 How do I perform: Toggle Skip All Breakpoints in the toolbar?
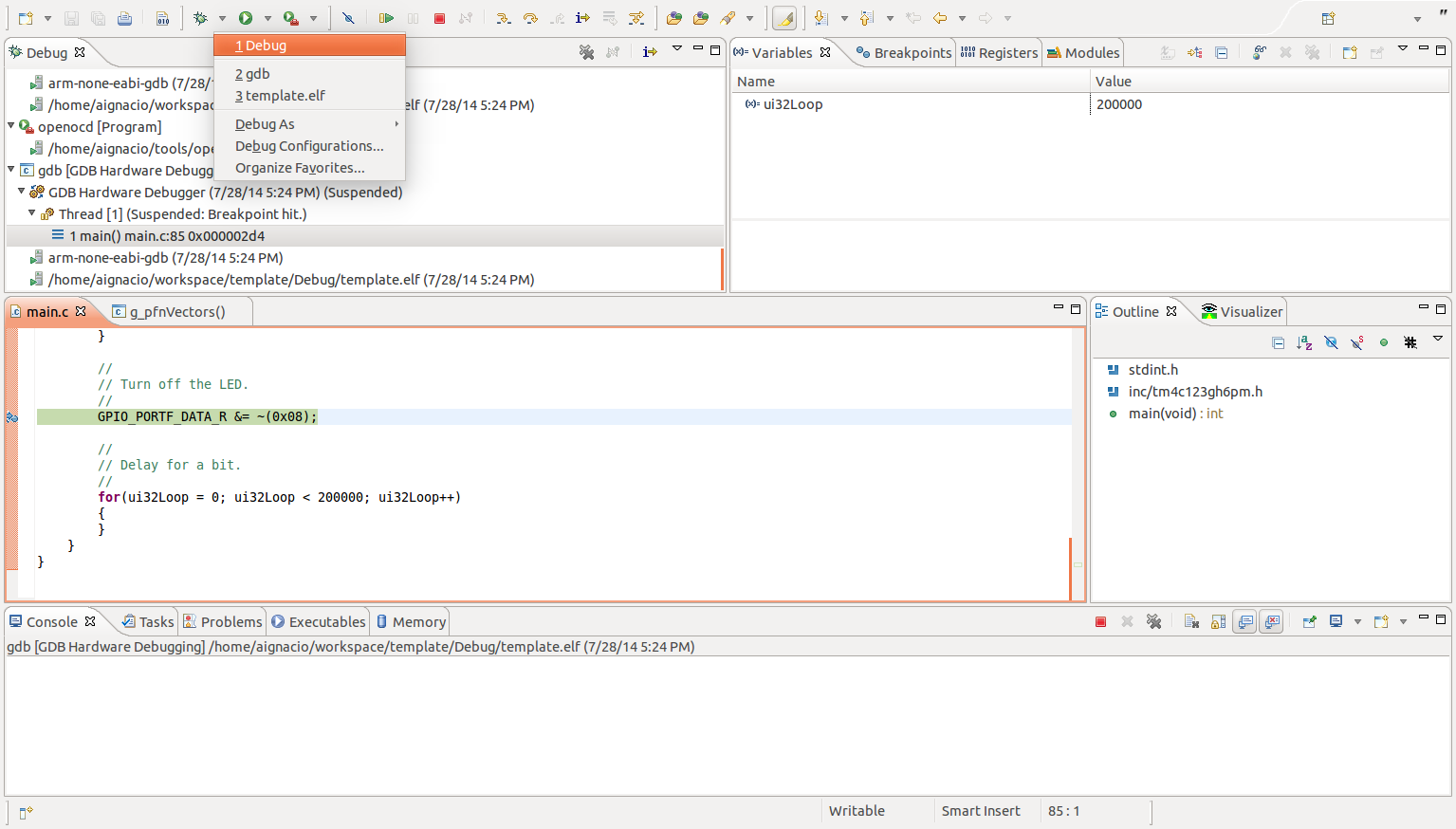[x=349, y=17]
